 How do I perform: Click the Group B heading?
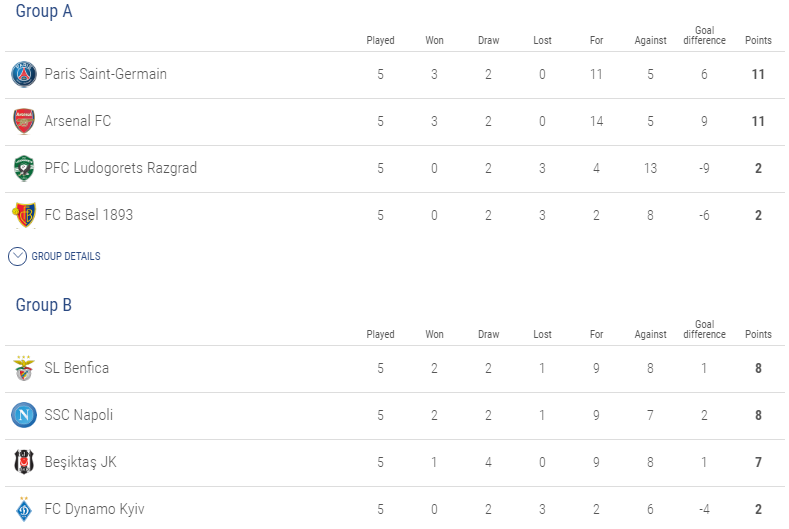click(44, 305)
